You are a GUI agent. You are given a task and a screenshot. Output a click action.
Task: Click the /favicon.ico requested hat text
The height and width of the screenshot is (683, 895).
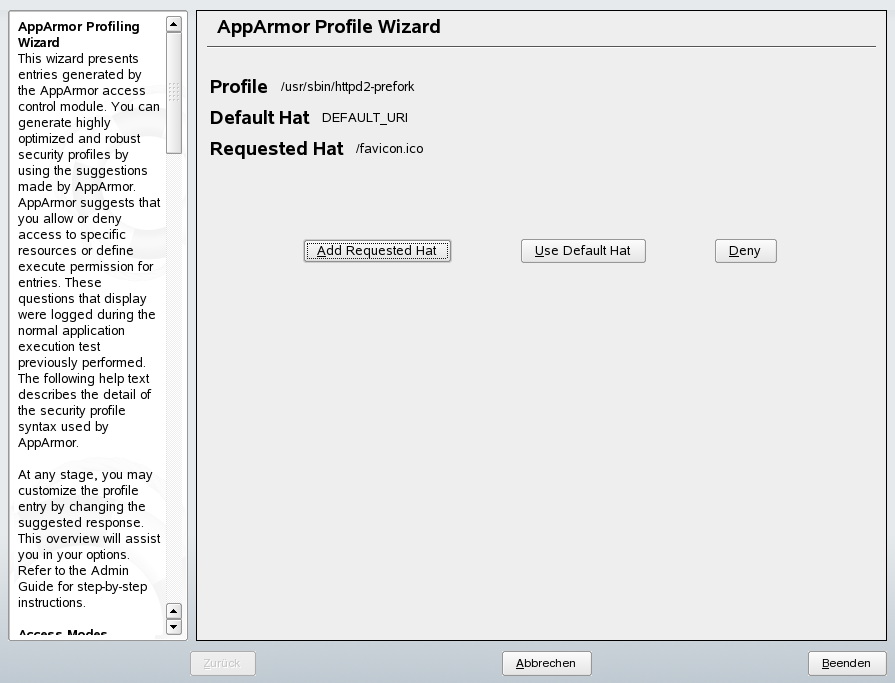click(390, 148)
